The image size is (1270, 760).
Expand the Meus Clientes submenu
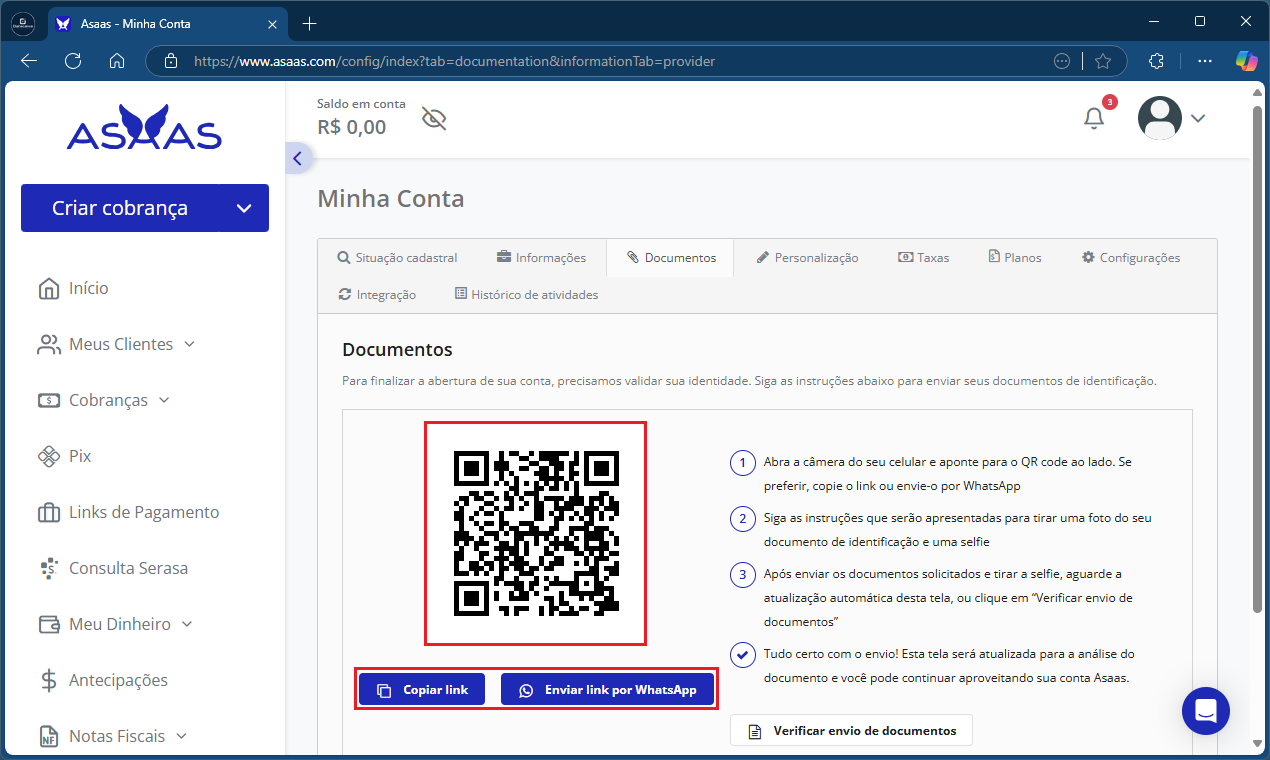(x=190, y=344)
